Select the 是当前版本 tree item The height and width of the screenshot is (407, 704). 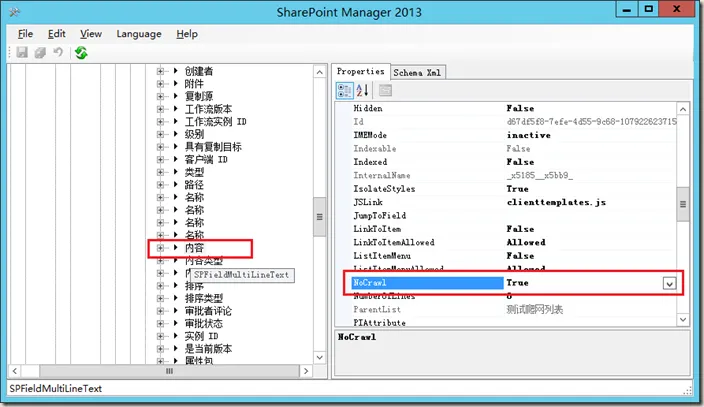[x=208, y=349]
